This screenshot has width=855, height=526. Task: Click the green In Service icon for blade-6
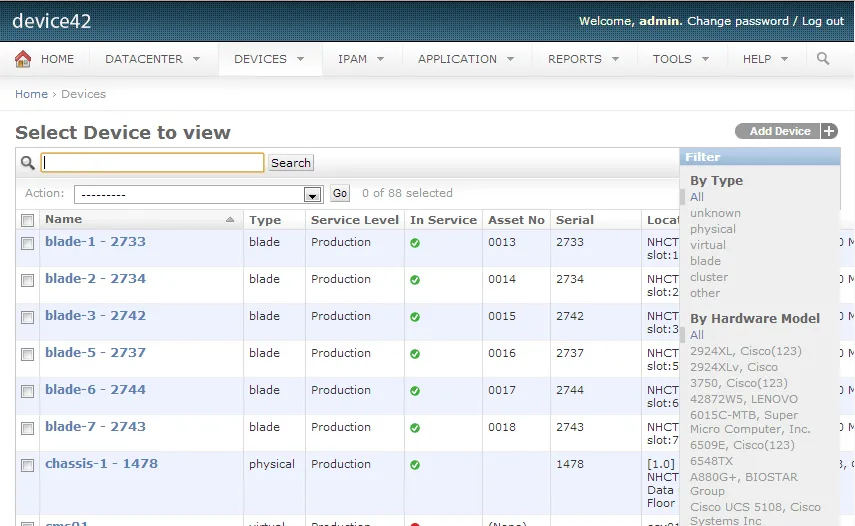coord(415,391)
